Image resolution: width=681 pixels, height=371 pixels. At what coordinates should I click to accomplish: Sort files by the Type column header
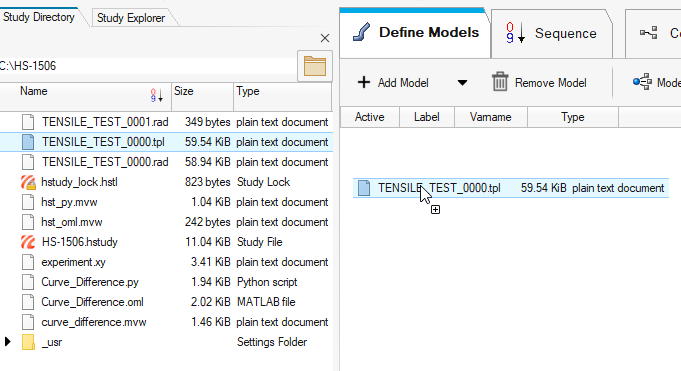(282, 92)
